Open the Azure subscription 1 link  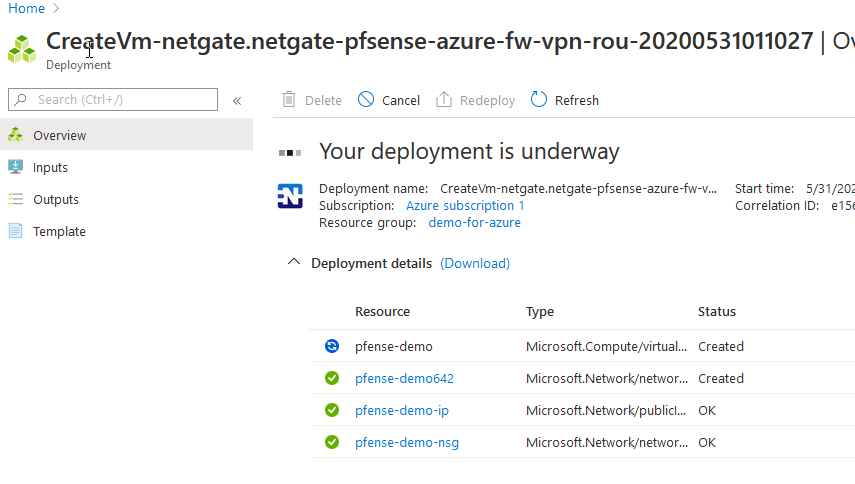tap(465, 205)
